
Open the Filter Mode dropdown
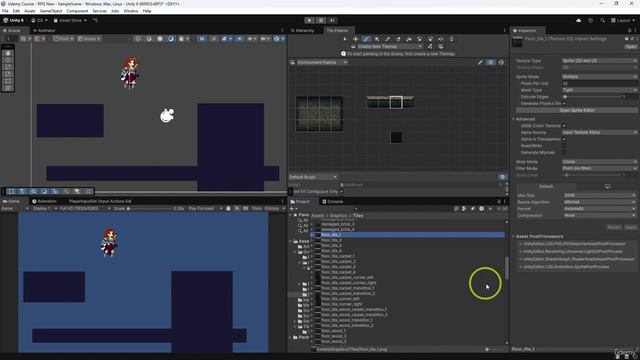tap(599, 168)
